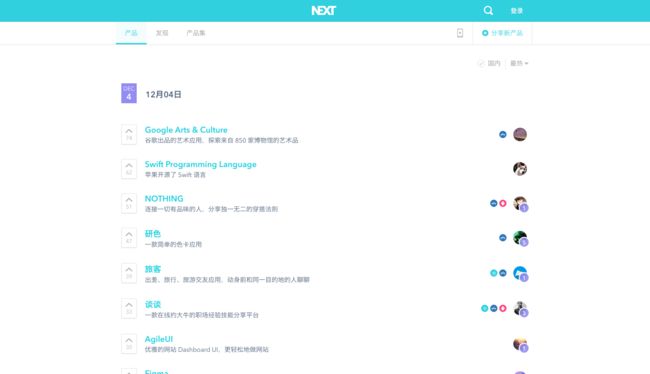Open the search magnifier icon
The width and height of the screenshot is (650, 374).
[x=488, y=11]
